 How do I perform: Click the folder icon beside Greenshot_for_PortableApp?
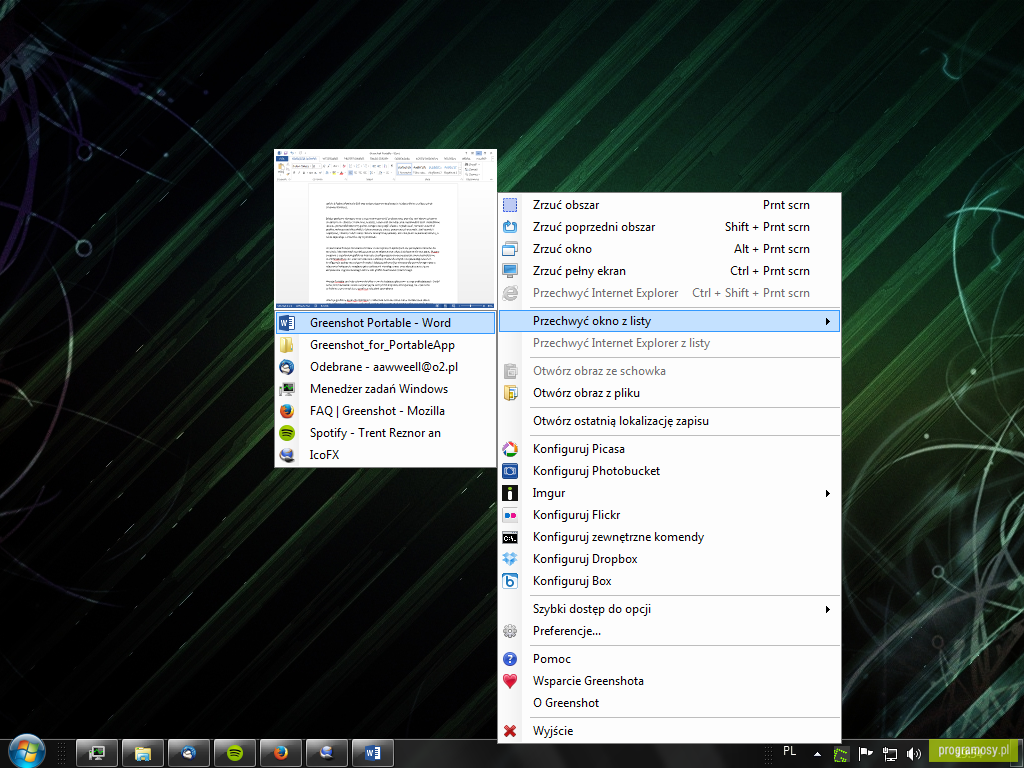[287, 345]
